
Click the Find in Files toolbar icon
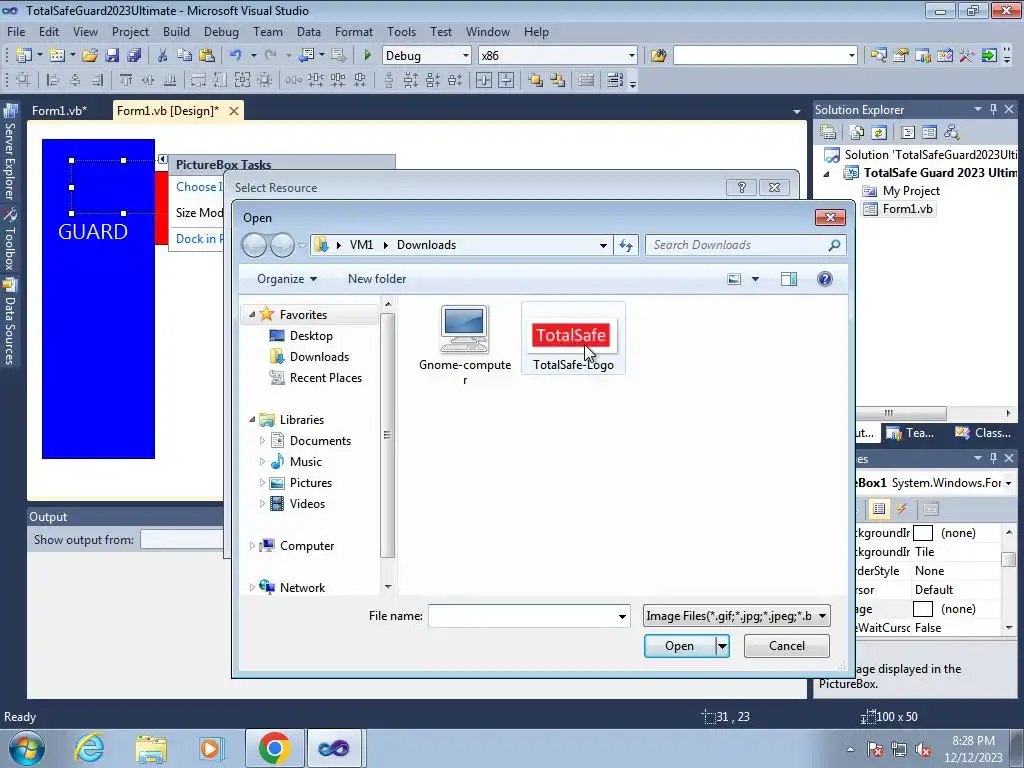click(658, 56)
